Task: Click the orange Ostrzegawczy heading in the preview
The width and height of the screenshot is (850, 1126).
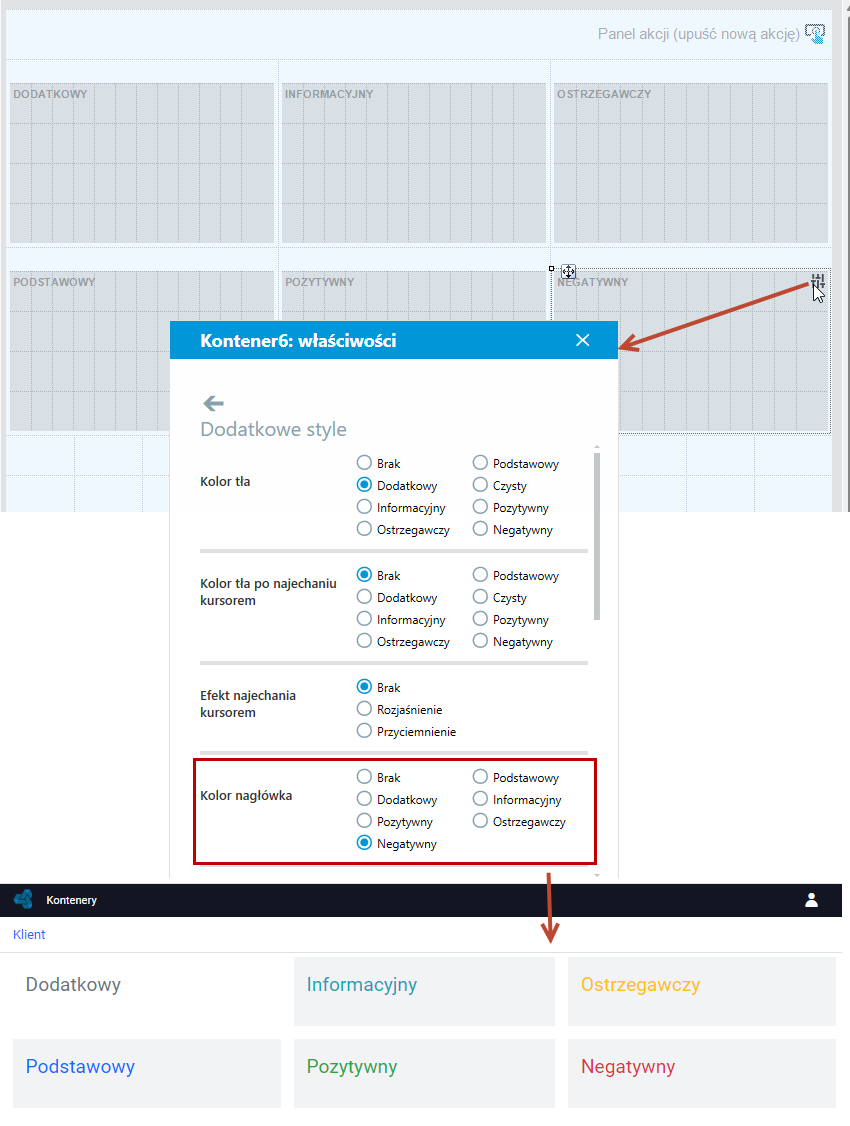Action: (x=640, y=985)
